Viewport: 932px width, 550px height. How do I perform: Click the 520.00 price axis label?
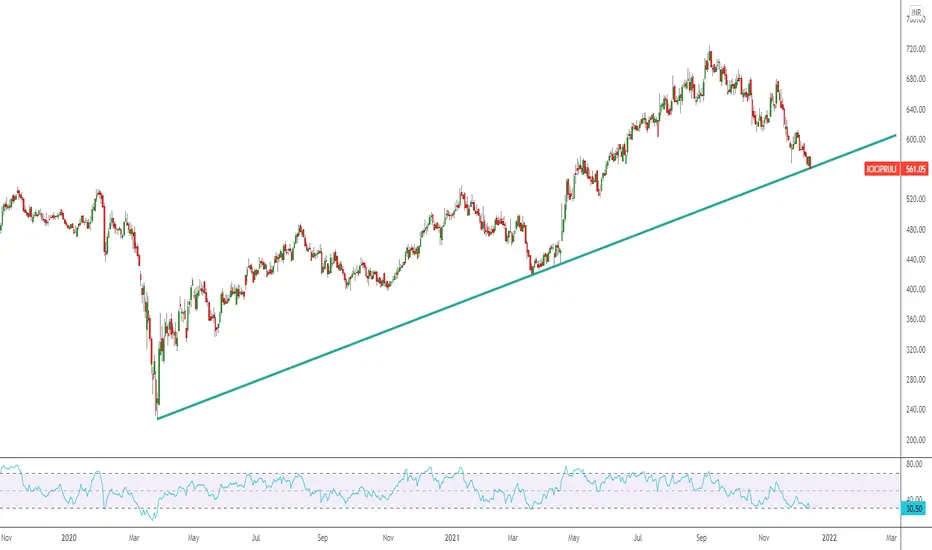(915, 199)
